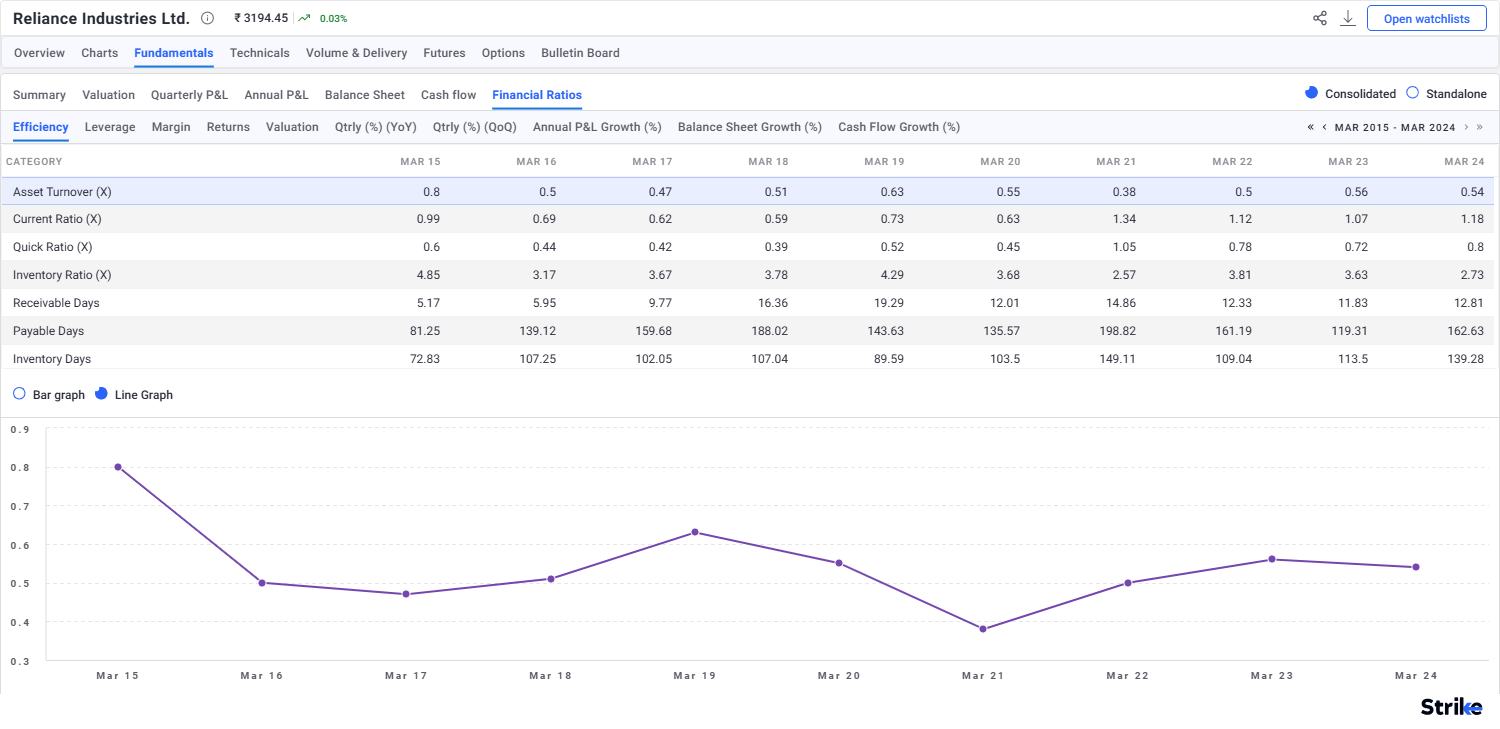This screenshot has height=729, width=1500.
Task: Select the Leverage ratio filter
Action: pos(110,127)
